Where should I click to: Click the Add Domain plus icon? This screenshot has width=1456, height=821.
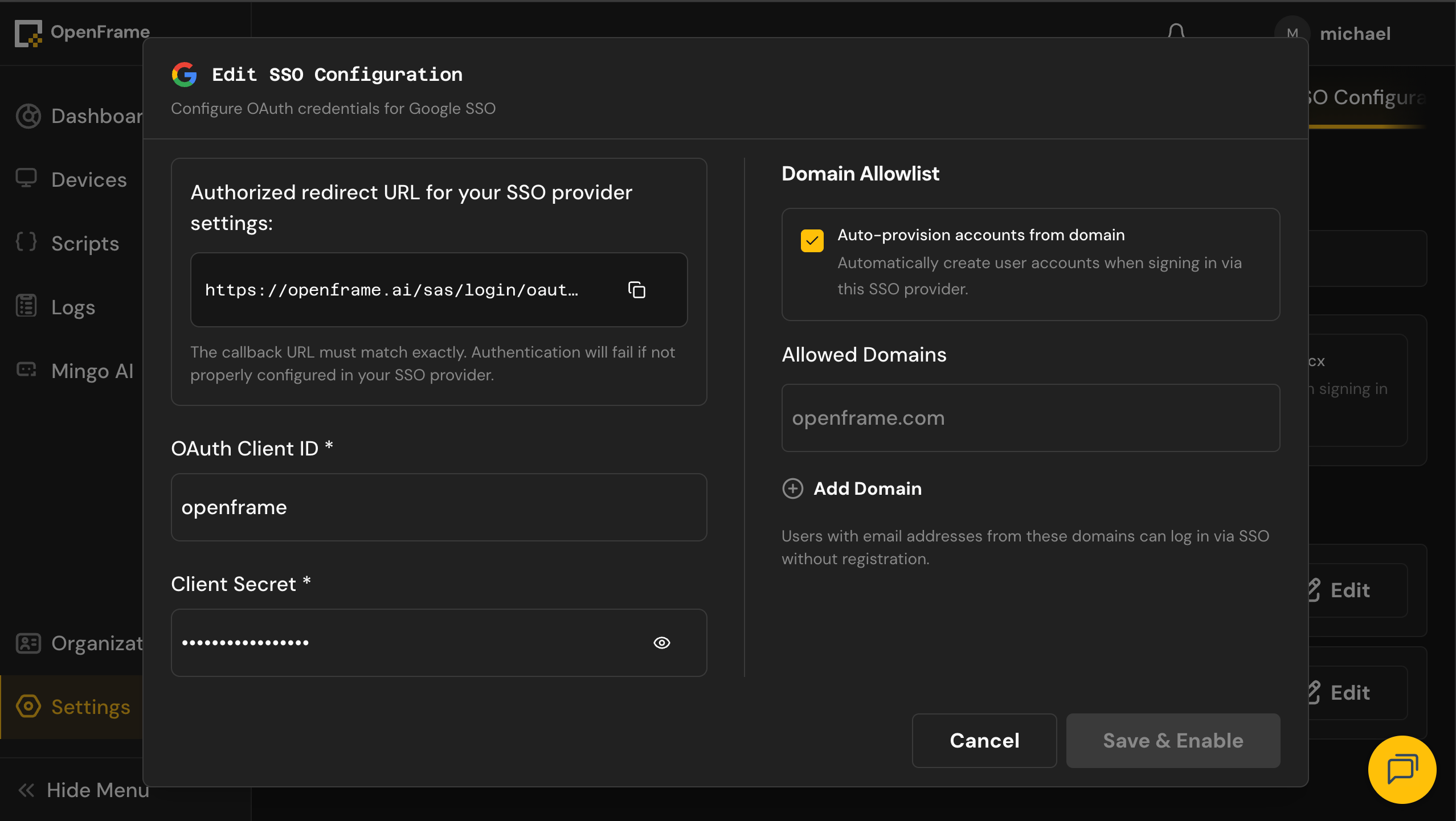[x=792, y=489]
